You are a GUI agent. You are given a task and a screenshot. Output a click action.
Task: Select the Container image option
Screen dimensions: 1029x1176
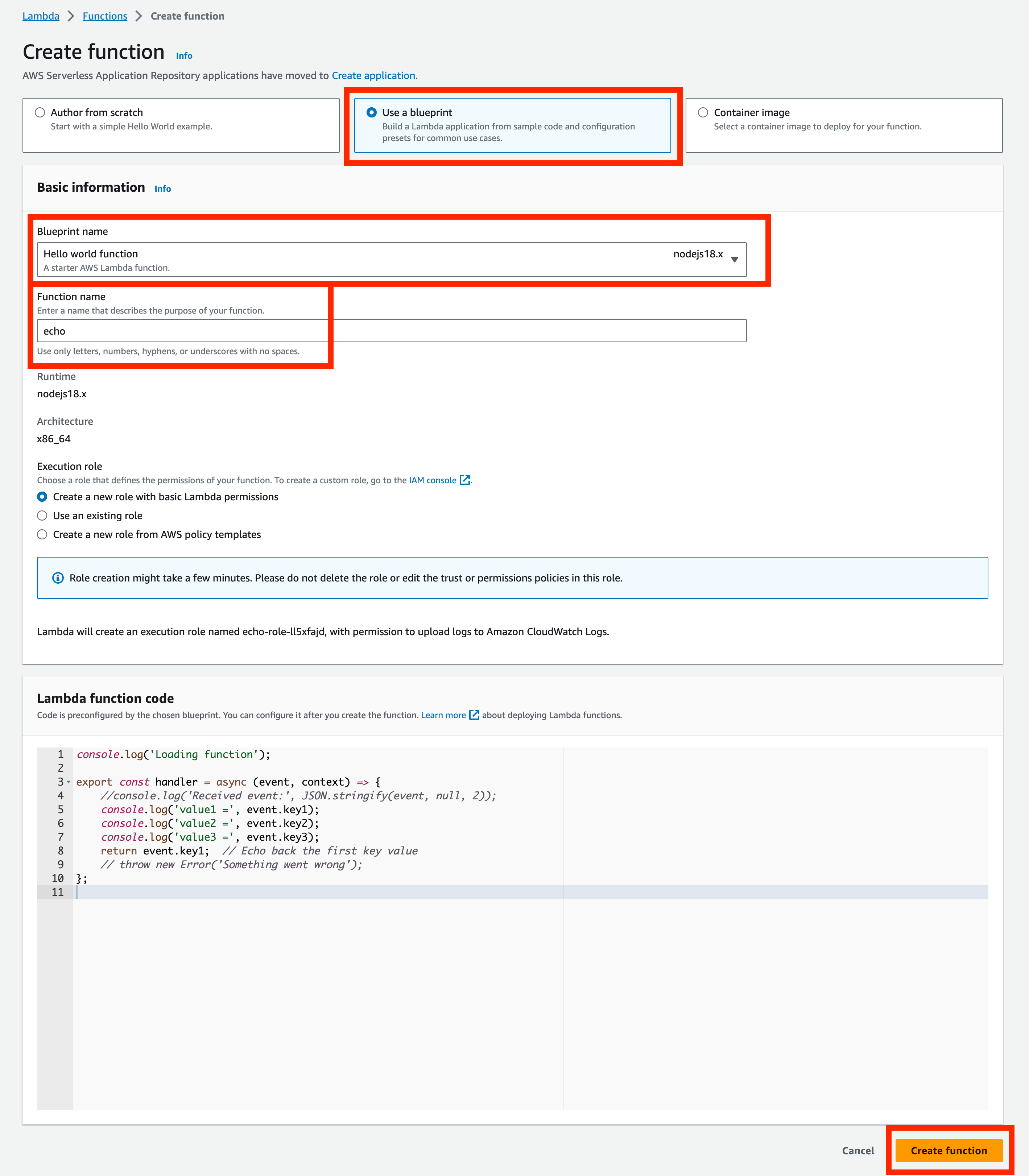pyautogui.click(x=703, y=112)
